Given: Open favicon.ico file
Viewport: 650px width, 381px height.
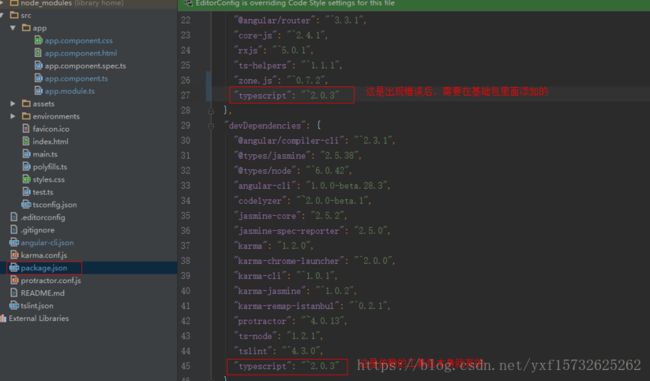Looking at the screenshot, I should 51,129.
